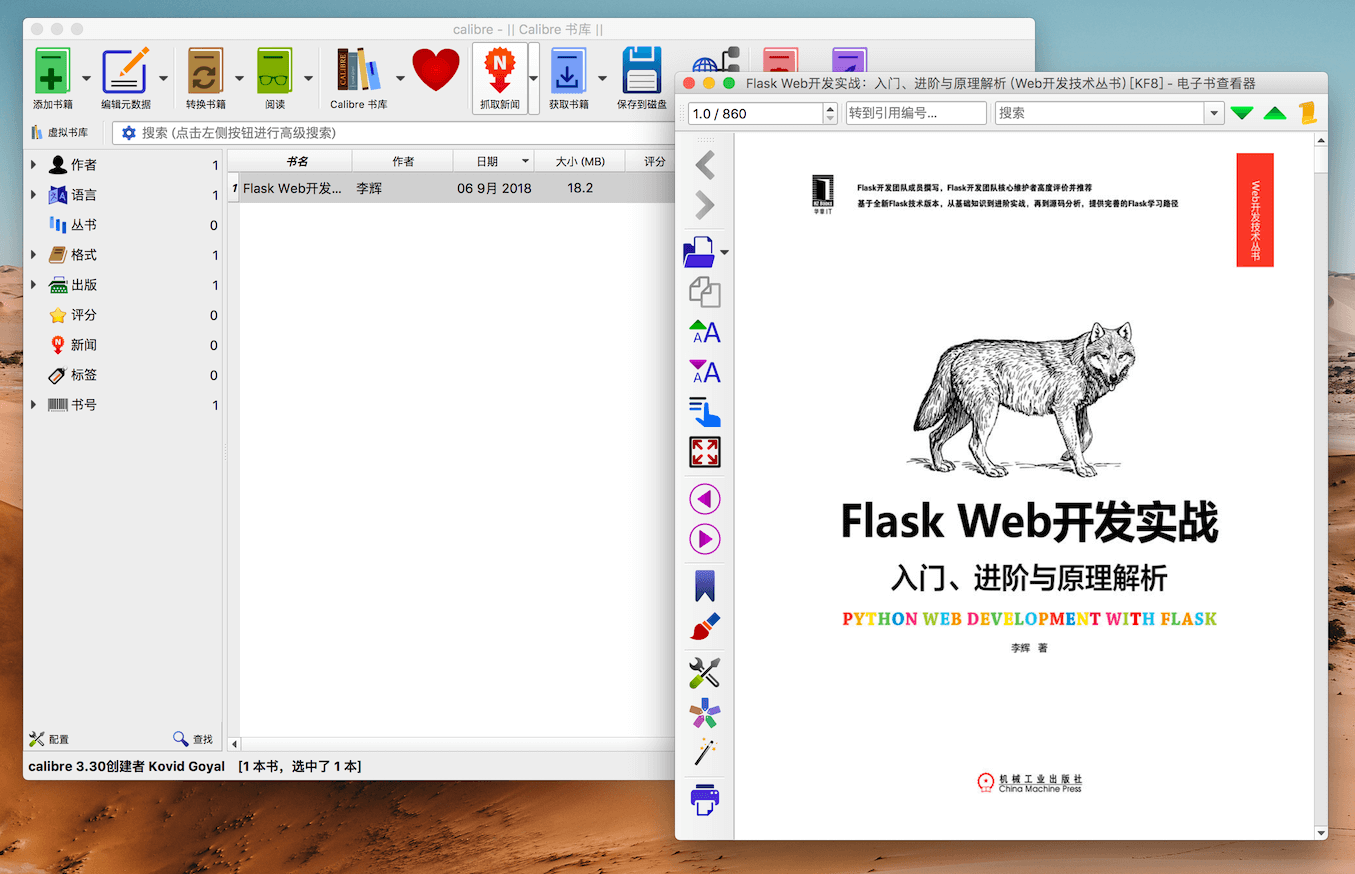The width and height of the screenshot is (1355, 874).
Task: Click the red heart donate icon
Action: [436, 71]
